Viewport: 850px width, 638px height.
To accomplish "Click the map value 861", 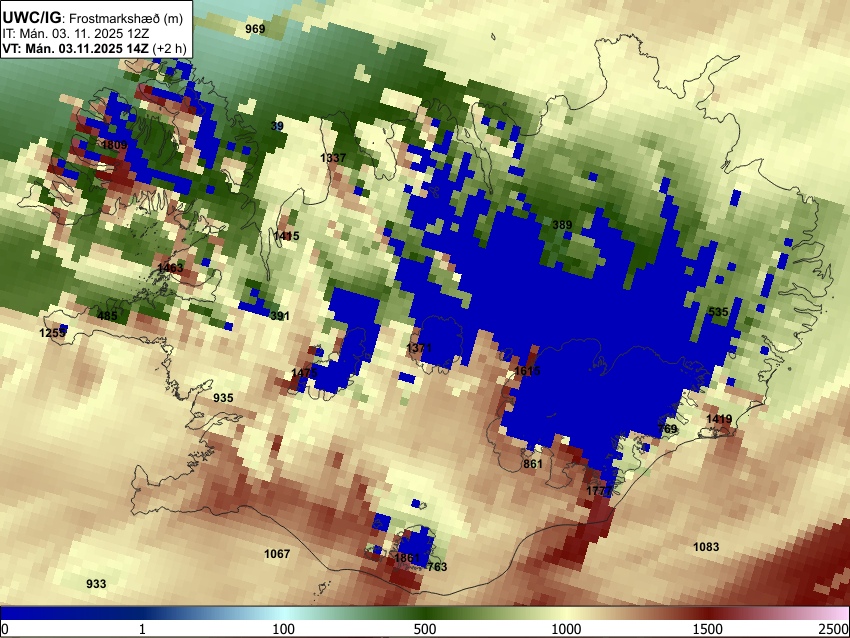I will (533, 464).
